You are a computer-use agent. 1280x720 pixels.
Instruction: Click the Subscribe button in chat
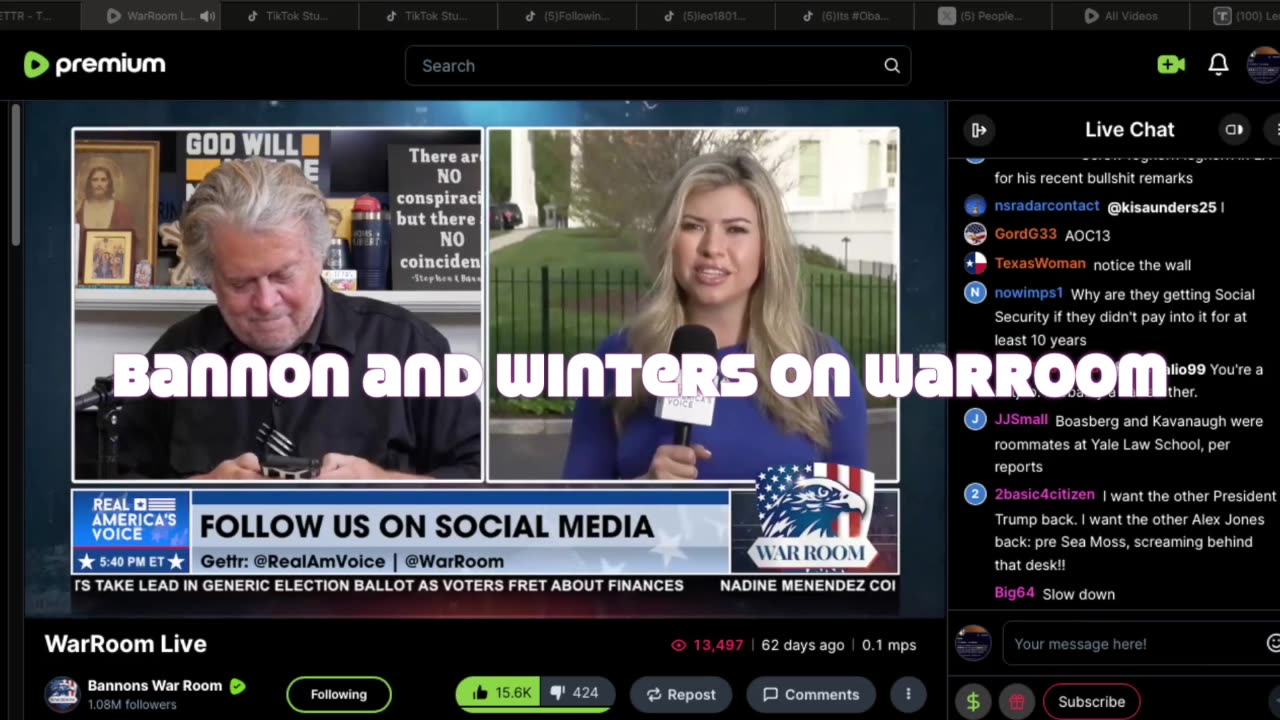tap(1091, 702)
